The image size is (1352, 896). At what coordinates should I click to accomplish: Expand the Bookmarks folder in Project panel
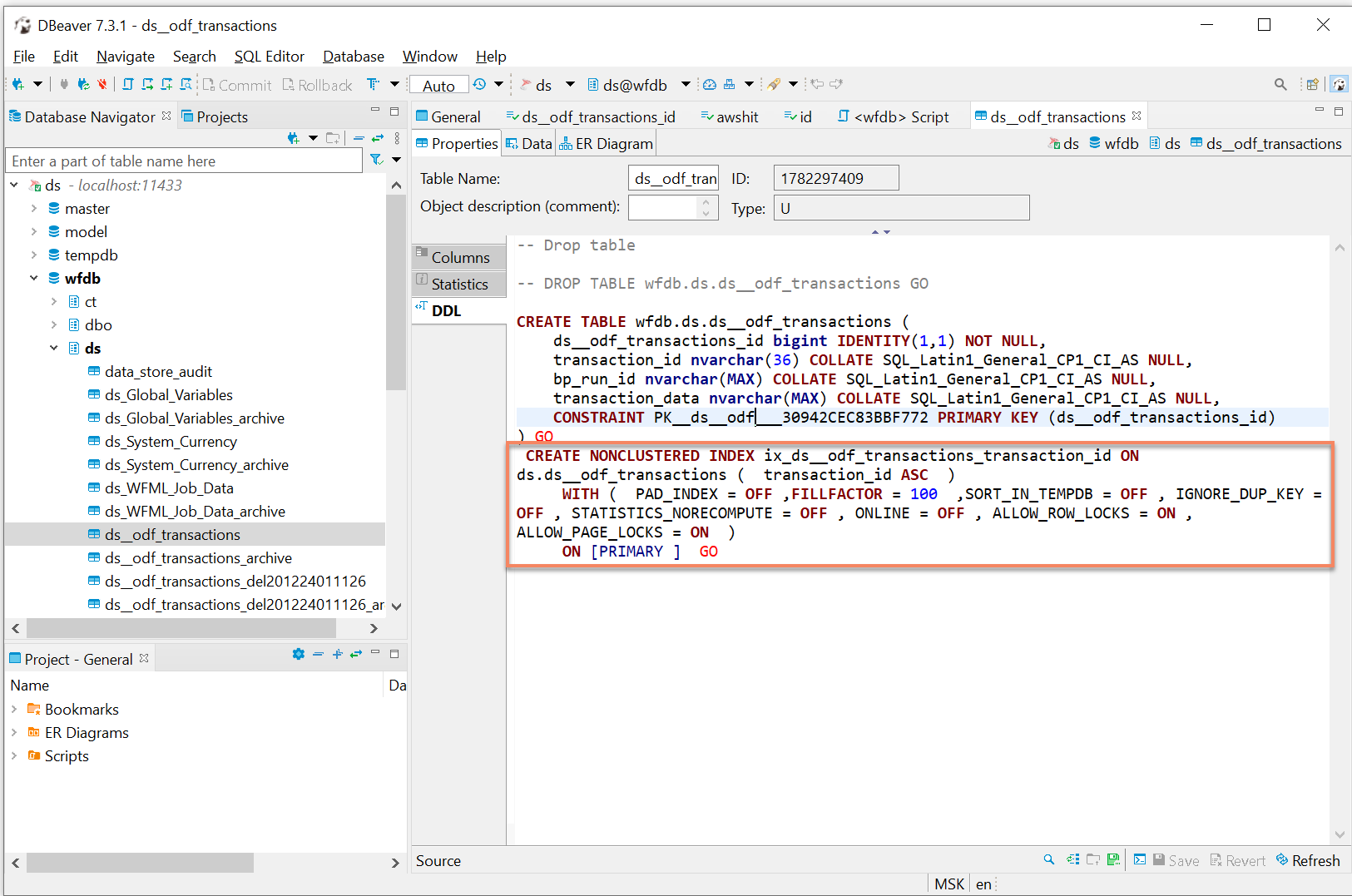[x=14, y=710]
